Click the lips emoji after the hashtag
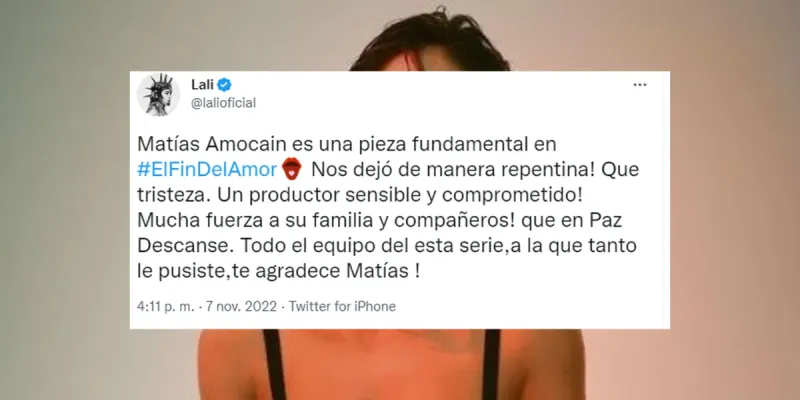Viewport: 800px width, 400px height. pos(292,169)
